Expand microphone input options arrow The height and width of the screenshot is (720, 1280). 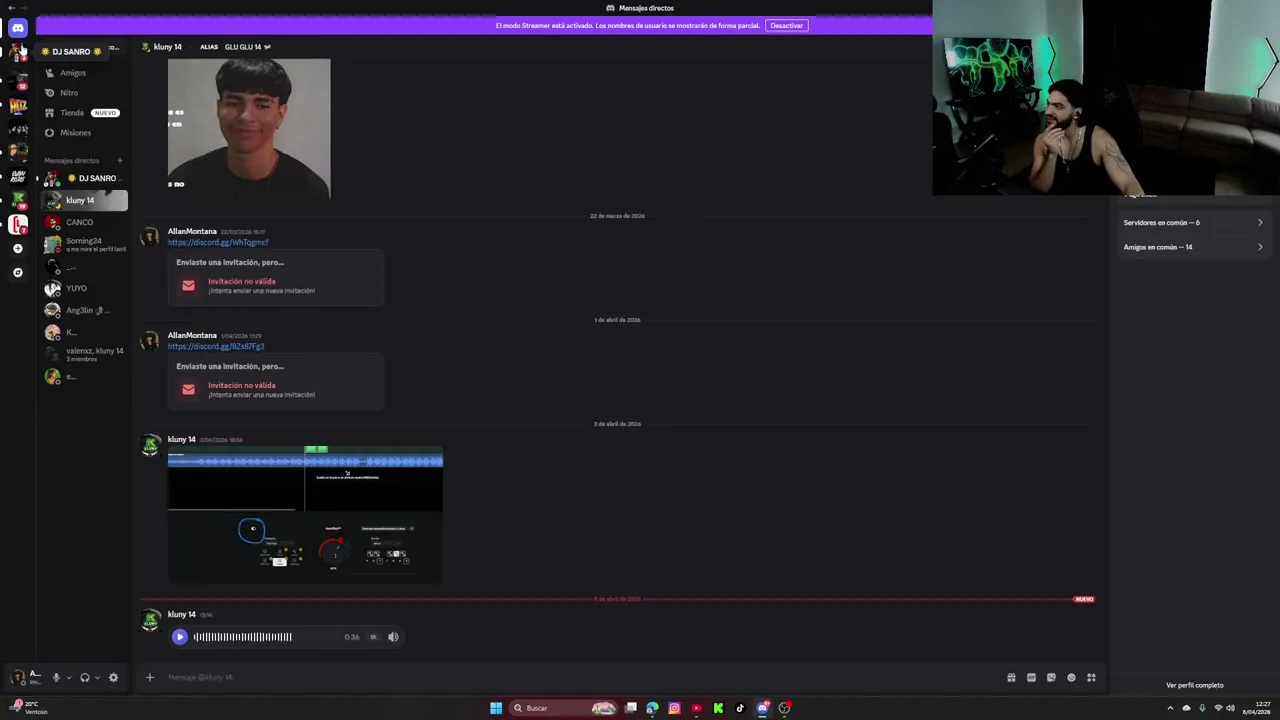click(x=68, y=677)
